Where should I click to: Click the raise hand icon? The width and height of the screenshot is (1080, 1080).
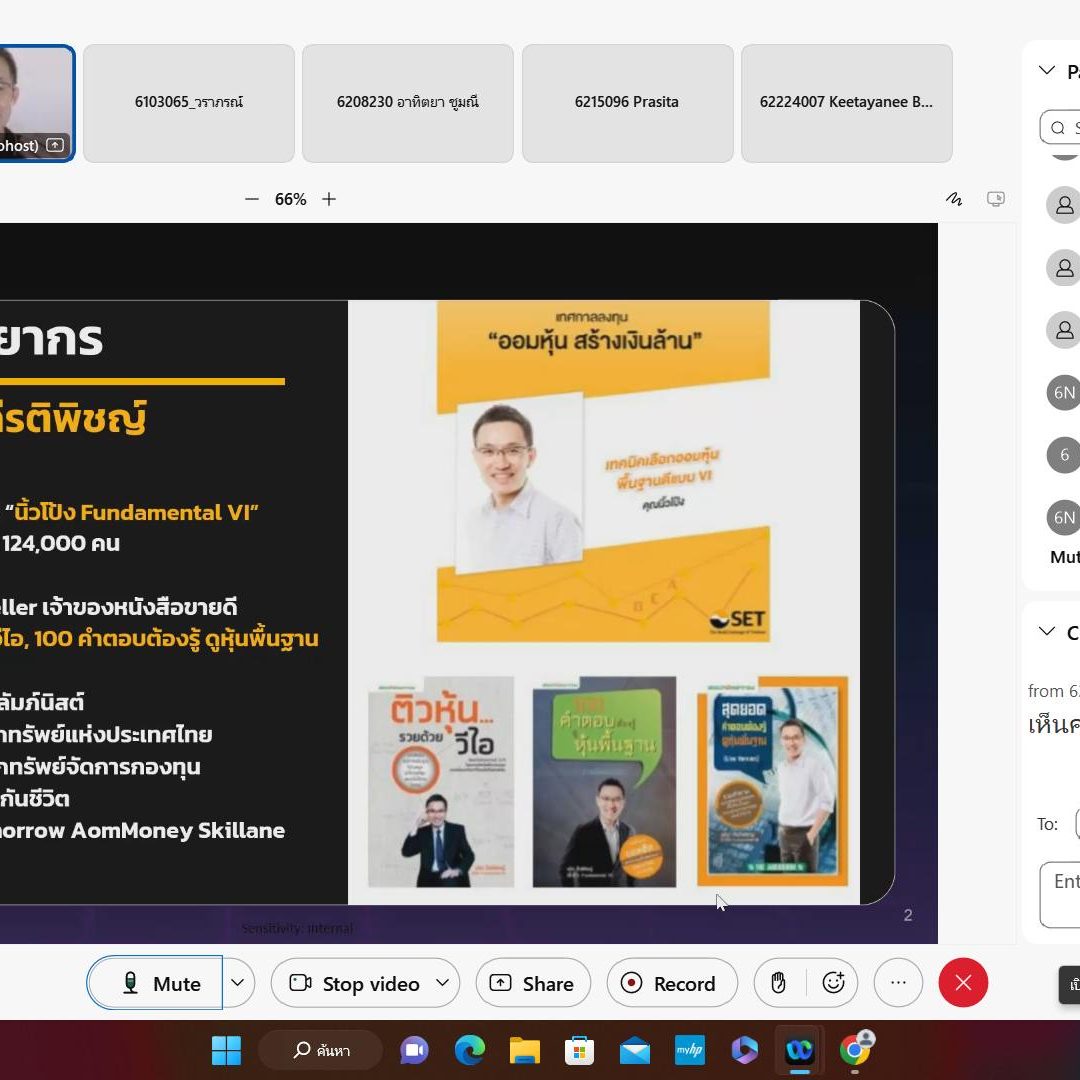tap(779, 983)
